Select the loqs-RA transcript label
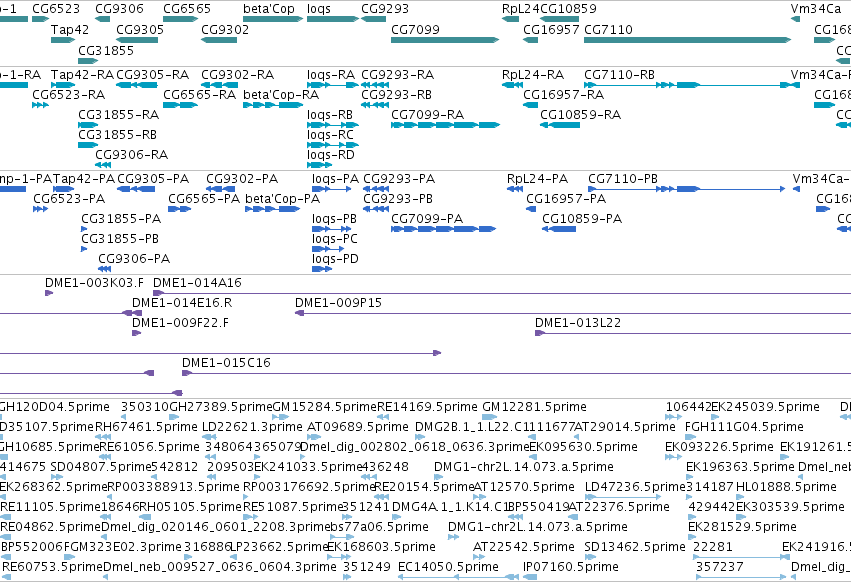Screen dimensions: 851x582 coord(331,74)
